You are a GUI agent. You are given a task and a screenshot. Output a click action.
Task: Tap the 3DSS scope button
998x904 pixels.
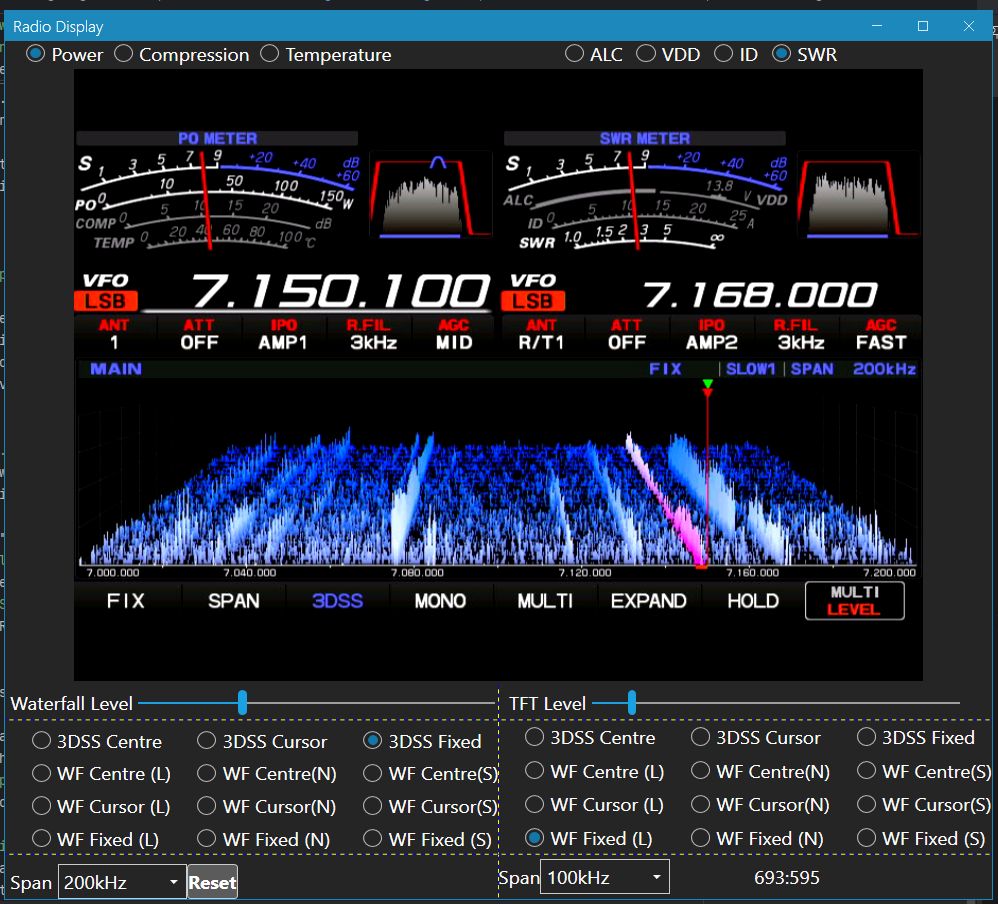tap(337, 601)
